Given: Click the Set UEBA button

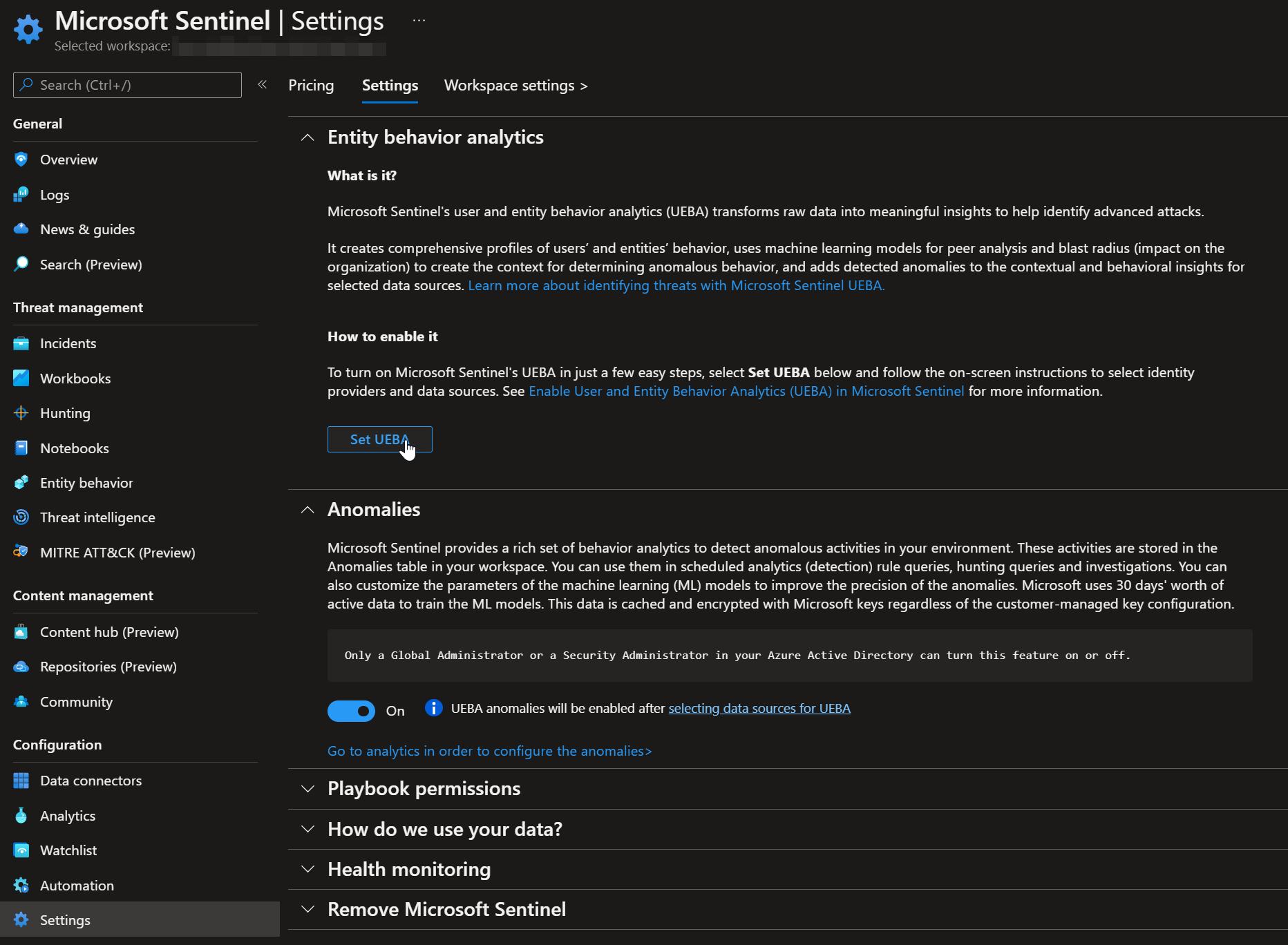Looking at the screenshot, I should 380,439.
